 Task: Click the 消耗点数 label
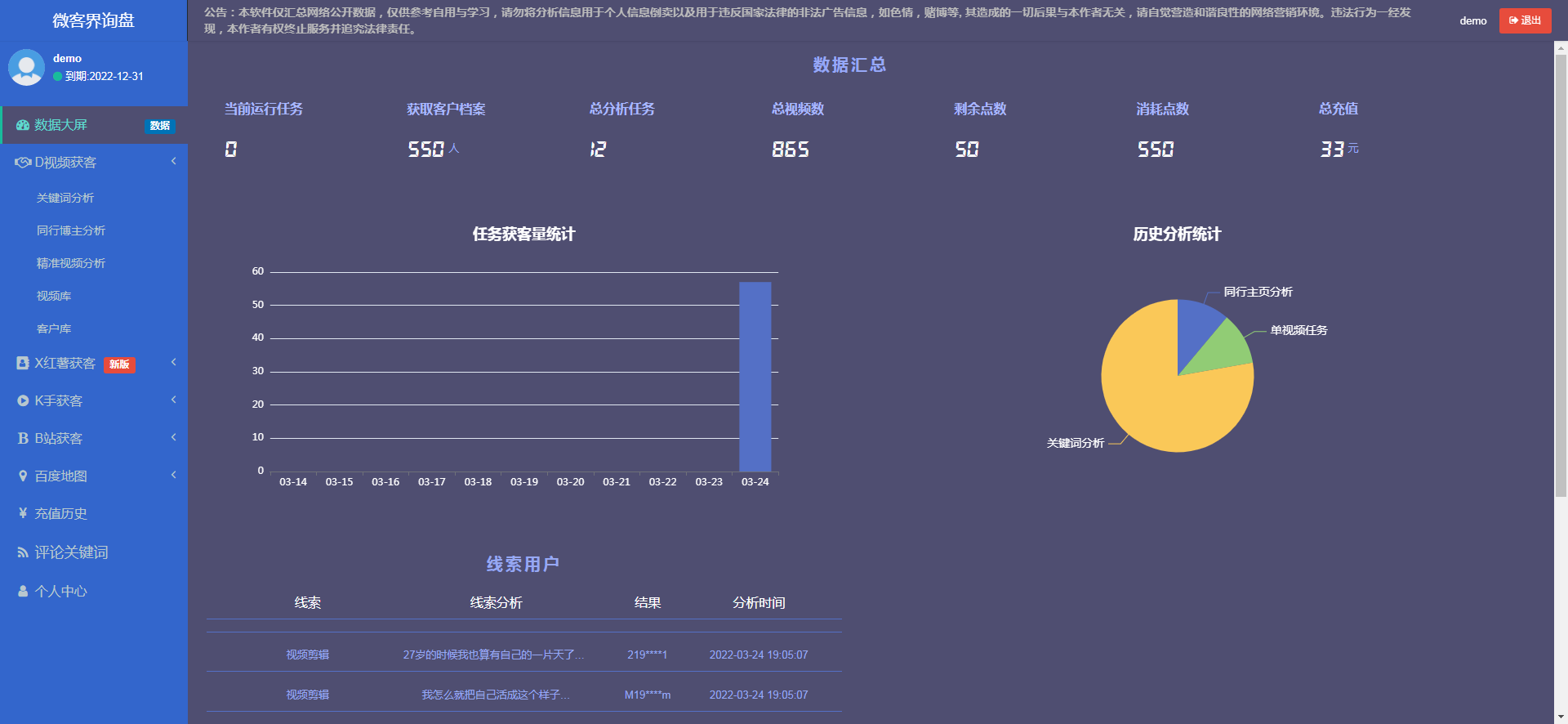[x=1162, y=109]
